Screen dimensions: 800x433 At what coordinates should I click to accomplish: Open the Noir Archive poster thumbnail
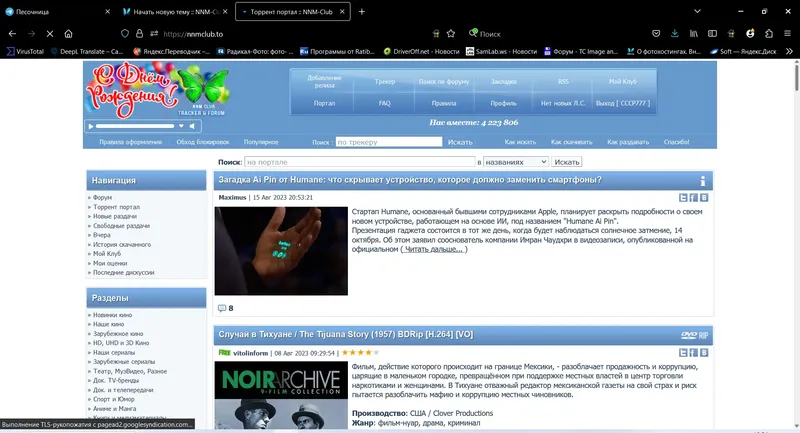281,395
